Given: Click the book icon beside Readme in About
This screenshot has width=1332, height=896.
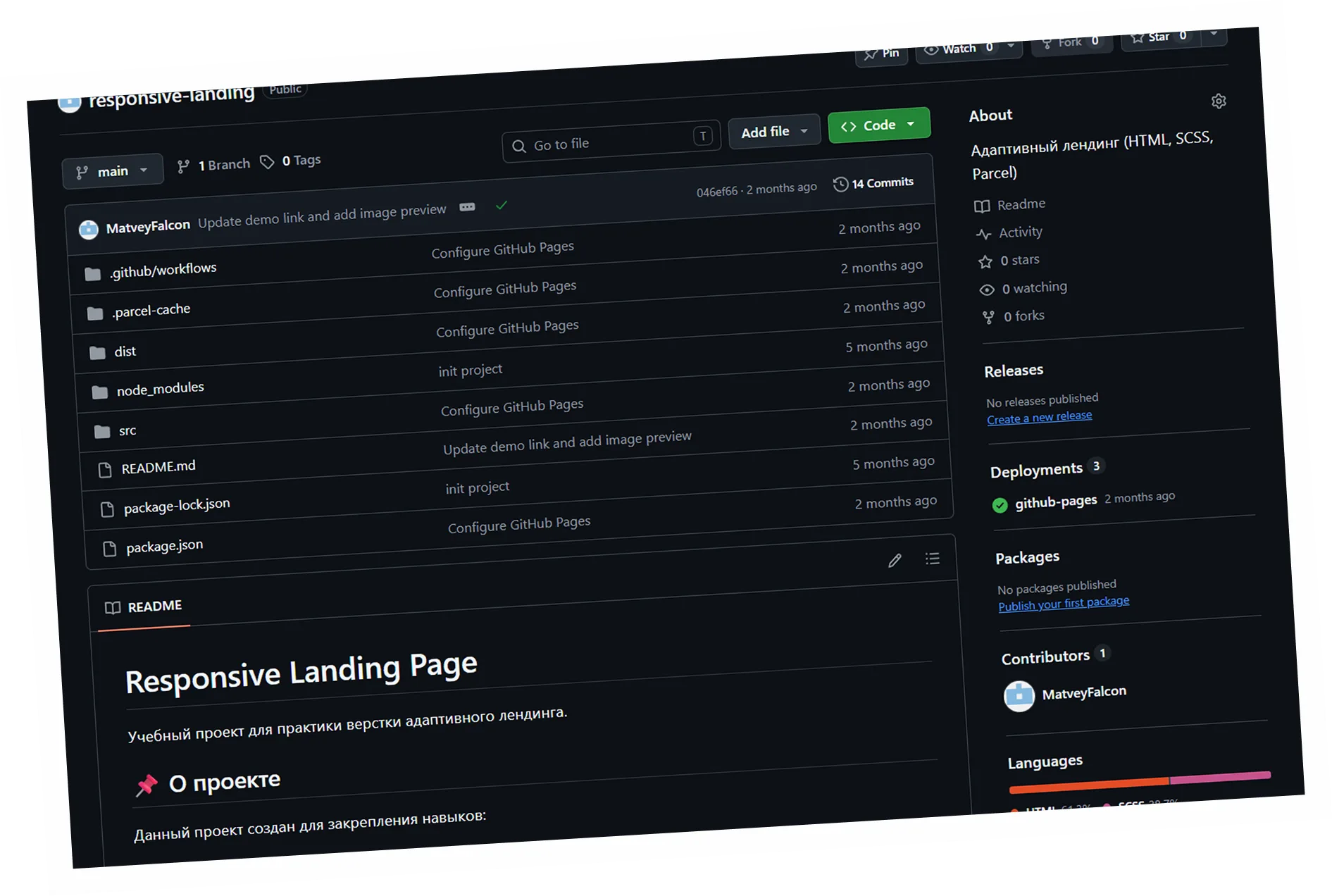Looking at the screenshot, I should pos(982,206).
